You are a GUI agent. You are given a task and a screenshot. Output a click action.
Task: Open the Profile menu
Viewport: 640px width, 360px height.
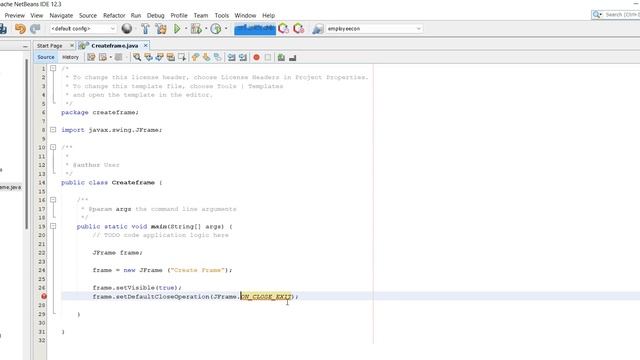coord(179,16)
